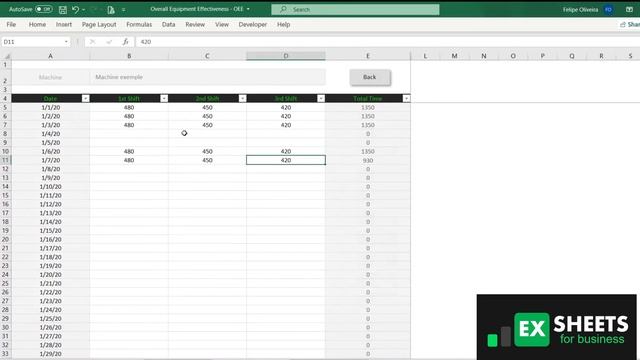Image resolution: width=640 pixels, height=360 pixels.
Task: Switch to the Insert tab
Action: [x=64, y=24]
